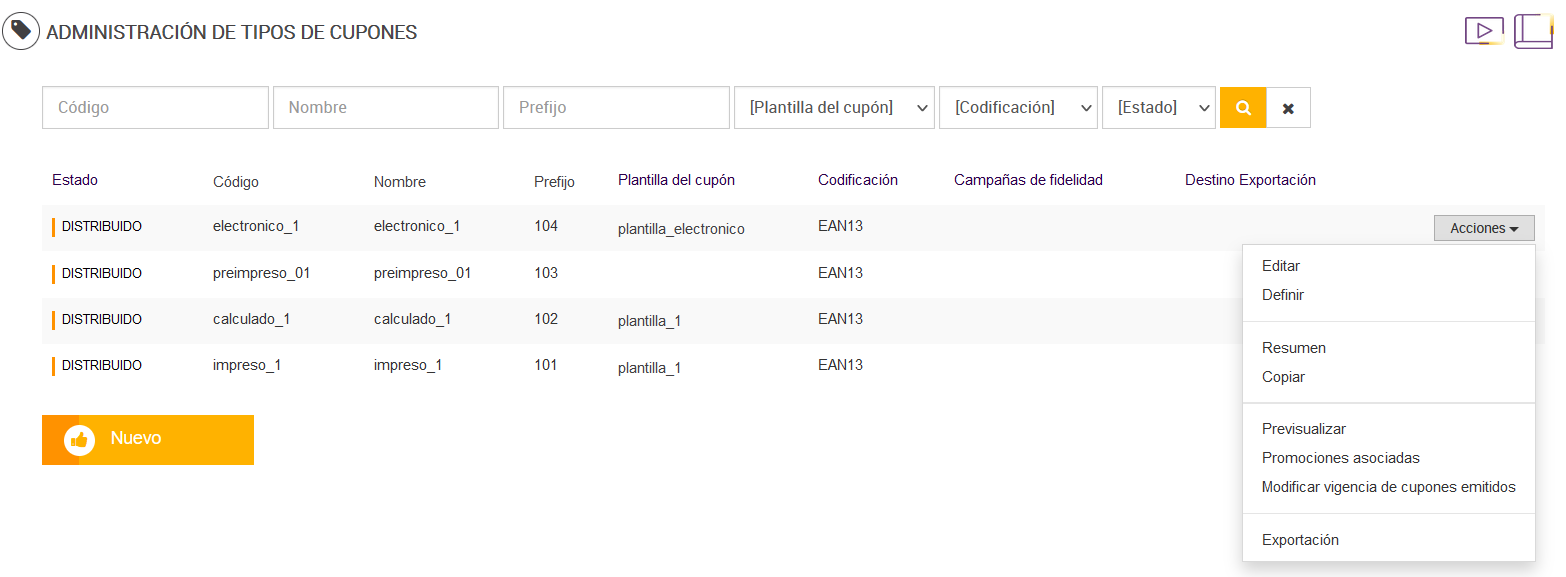Viewport: 1566px width, 577px height.
Task: Click the thumbs-up icon on Nuevo
Action: [79, 440]
